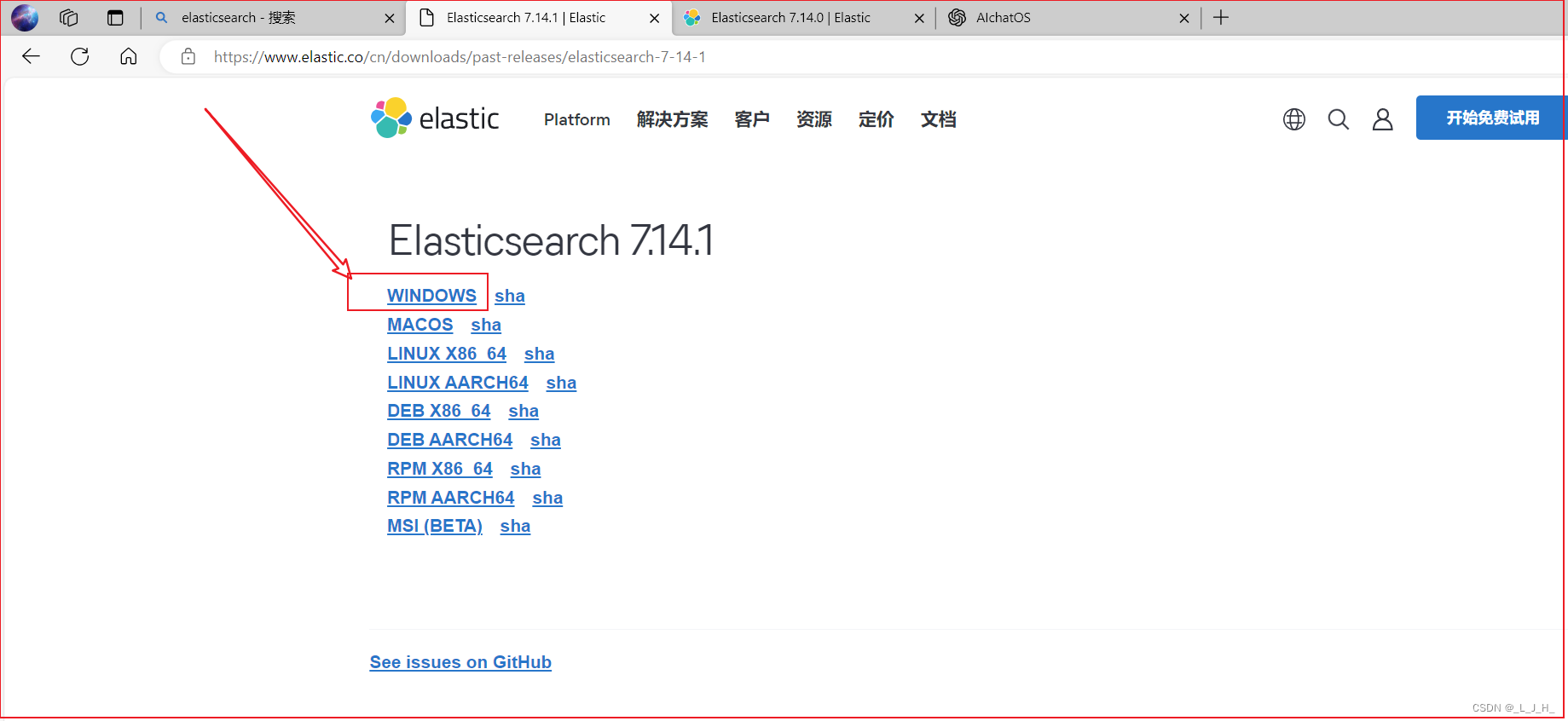Screen dimensions: 1568x721
Task: Open the language globe selector
Action: [1294, 119]
